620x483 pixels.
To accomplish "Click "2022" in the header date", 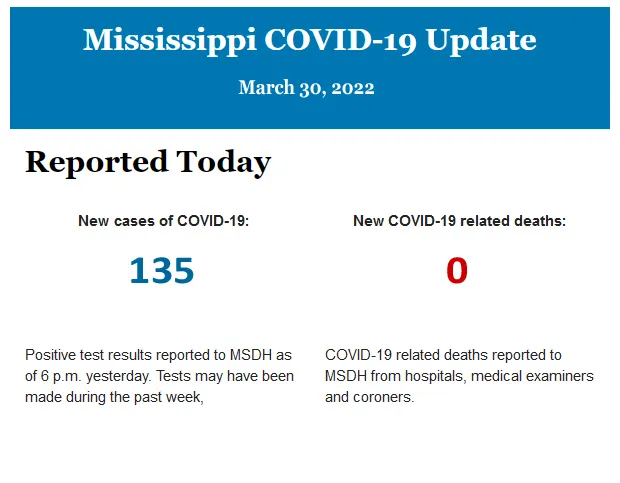I will (353, 88).
